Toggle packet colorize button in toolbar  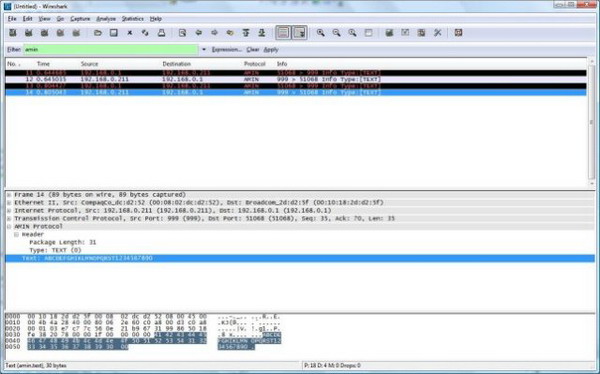283,33
